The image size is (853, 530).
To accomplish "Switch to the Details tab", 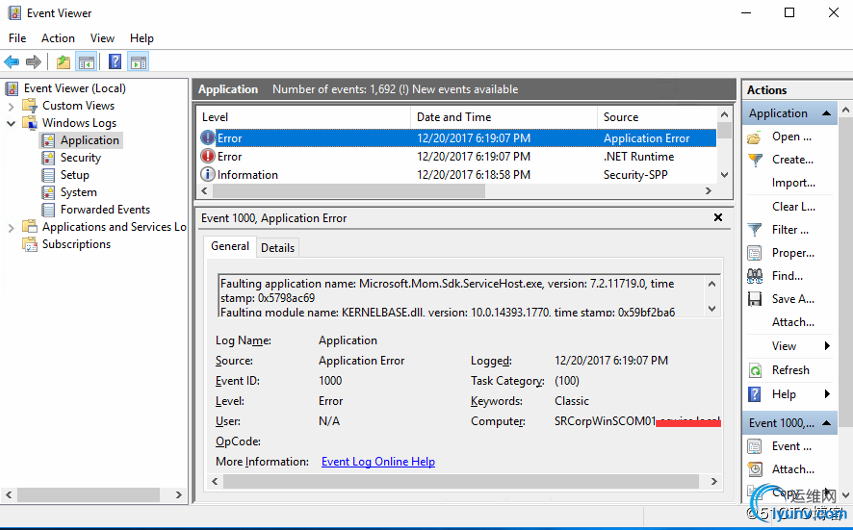I will pos(278,247).
